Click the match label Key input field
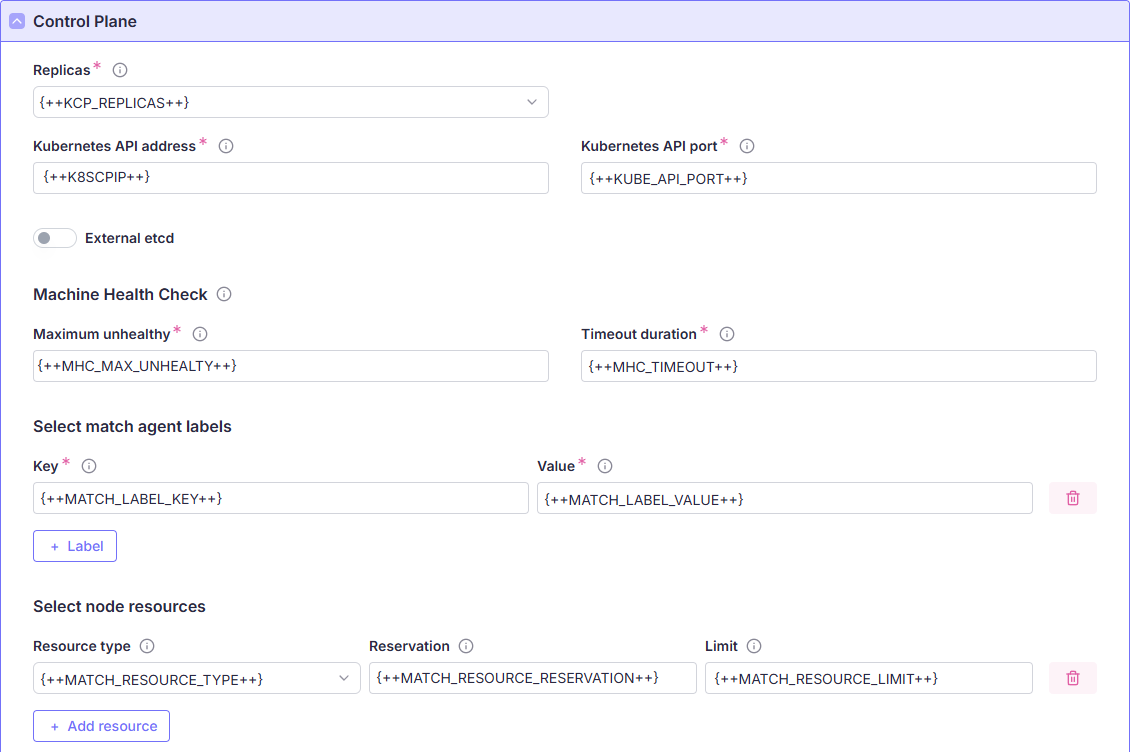Screen dimensions: 1130x752 280,498
